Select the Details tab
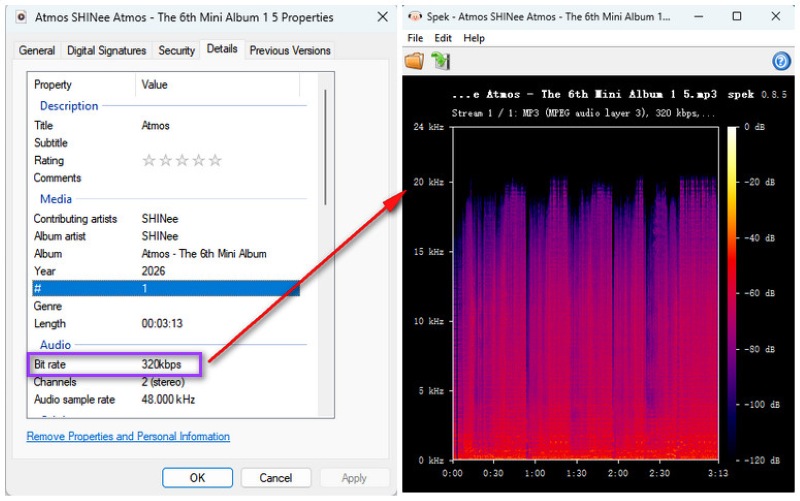The height and width of the screenshot is (501, 800). 222,49
